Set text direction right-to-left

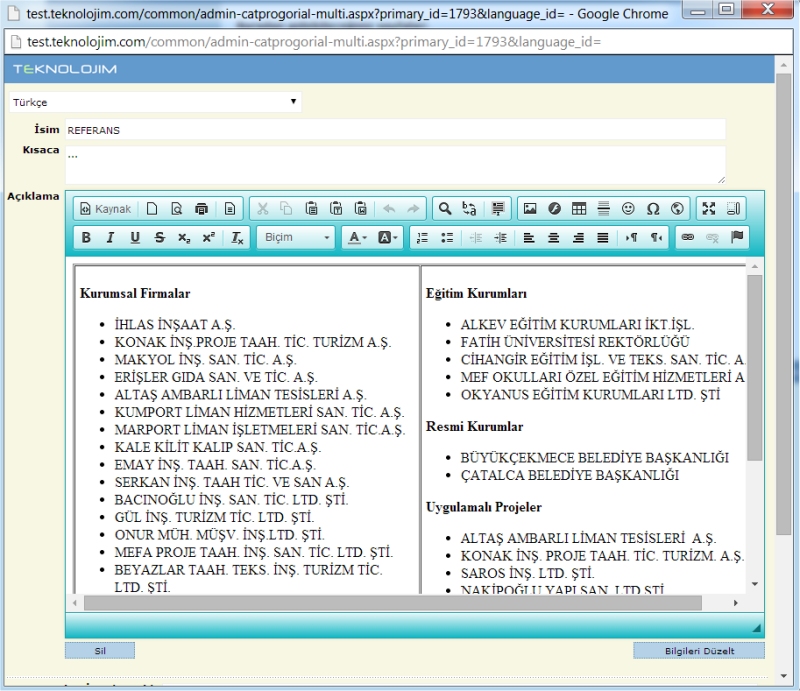(656, 238)
